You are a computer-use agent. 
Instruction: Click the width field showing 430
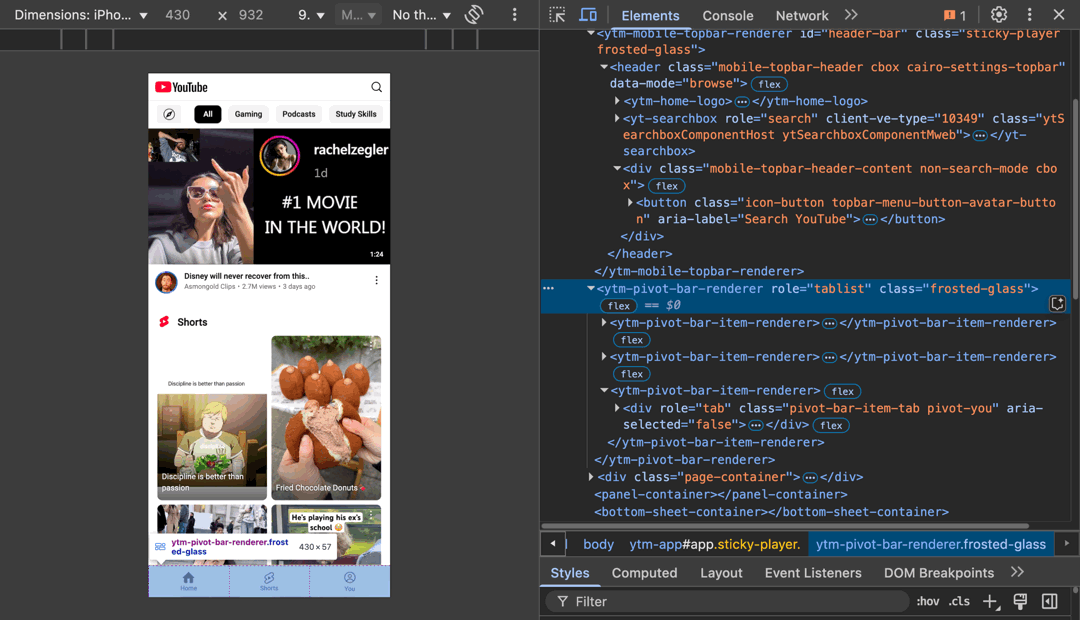(x=178, y=14)
